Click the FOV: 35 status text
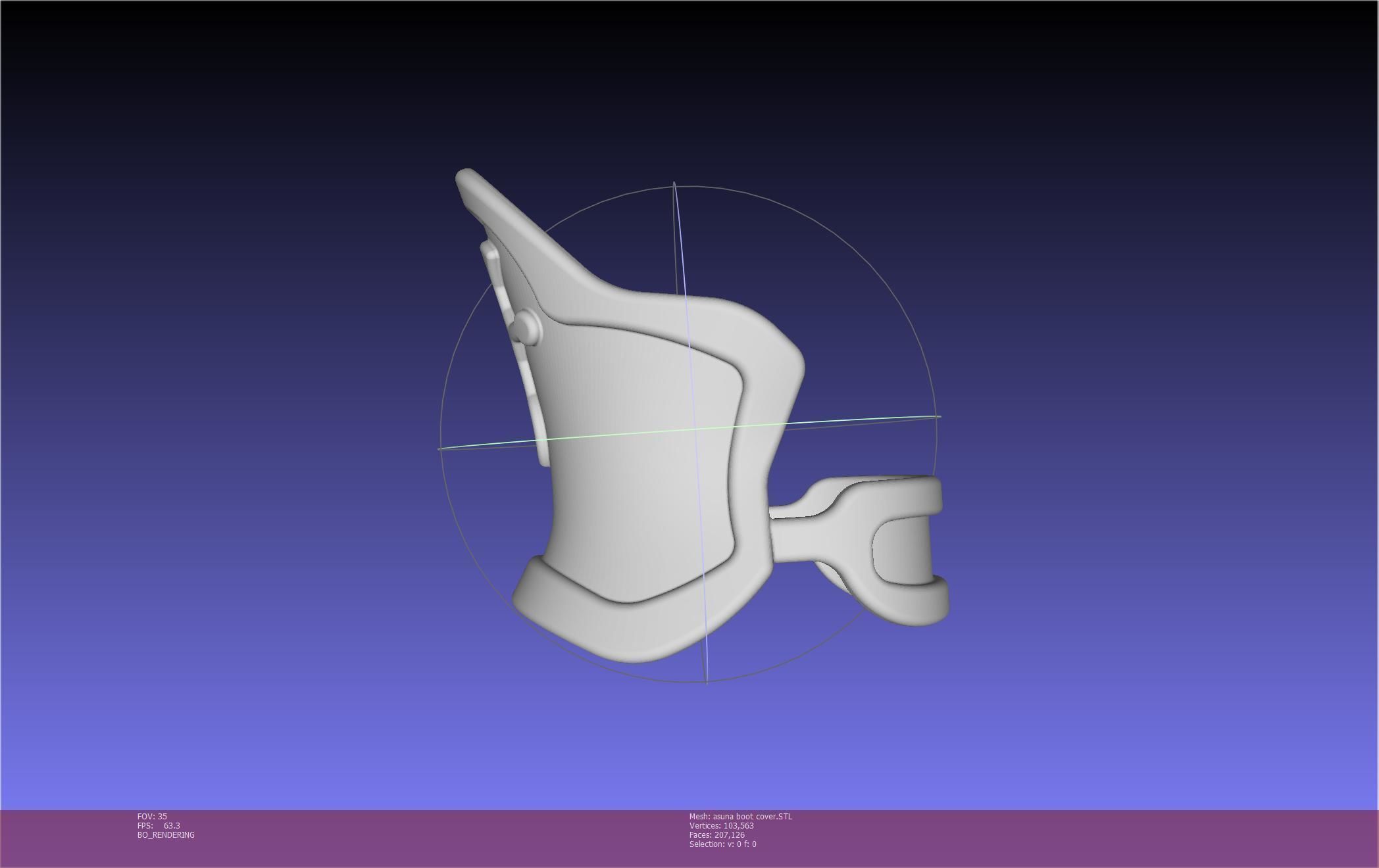 coord(152,816)
